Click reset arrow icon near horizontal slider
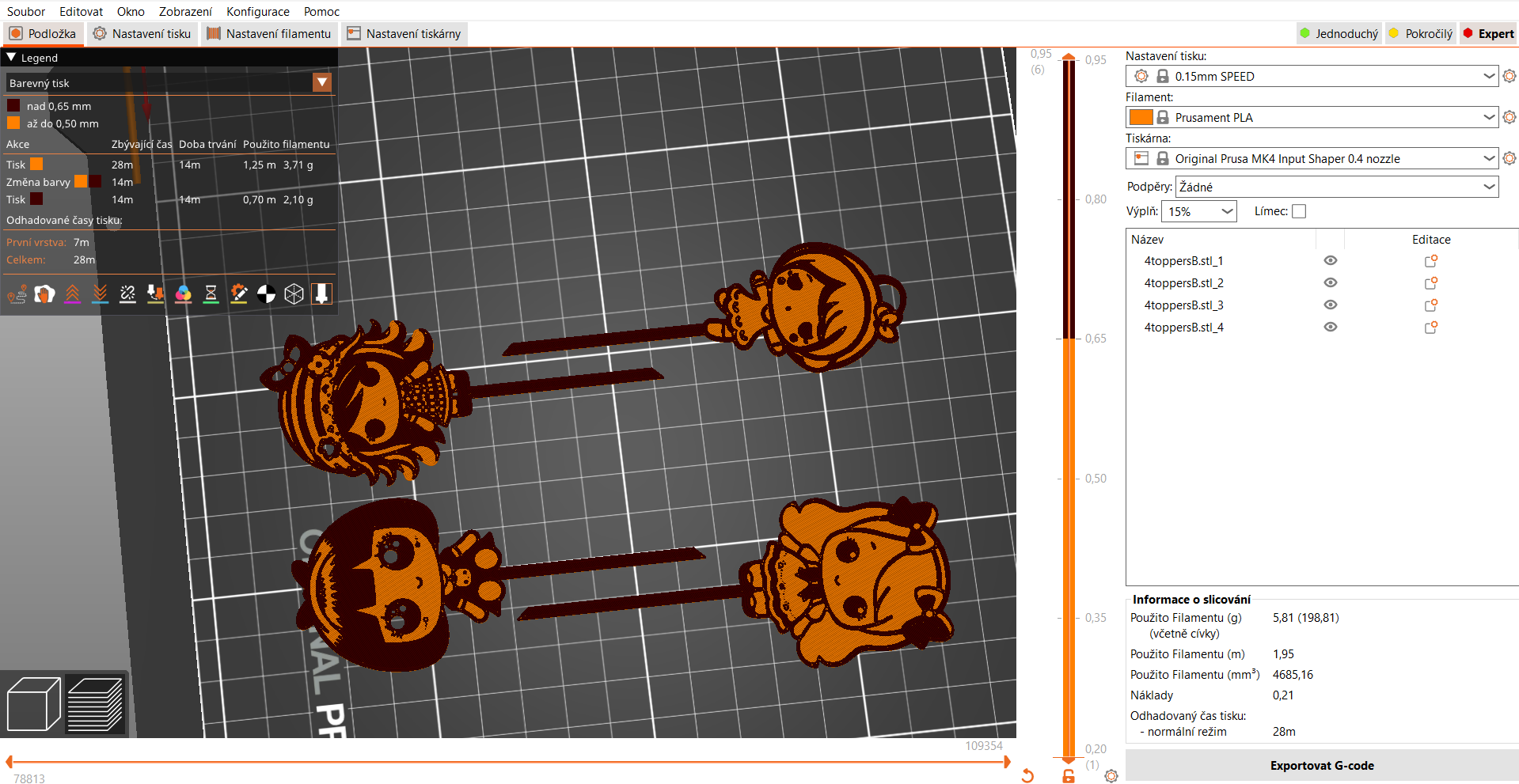Viewport: 1519px width, 784px height. tap(1027, 776)
